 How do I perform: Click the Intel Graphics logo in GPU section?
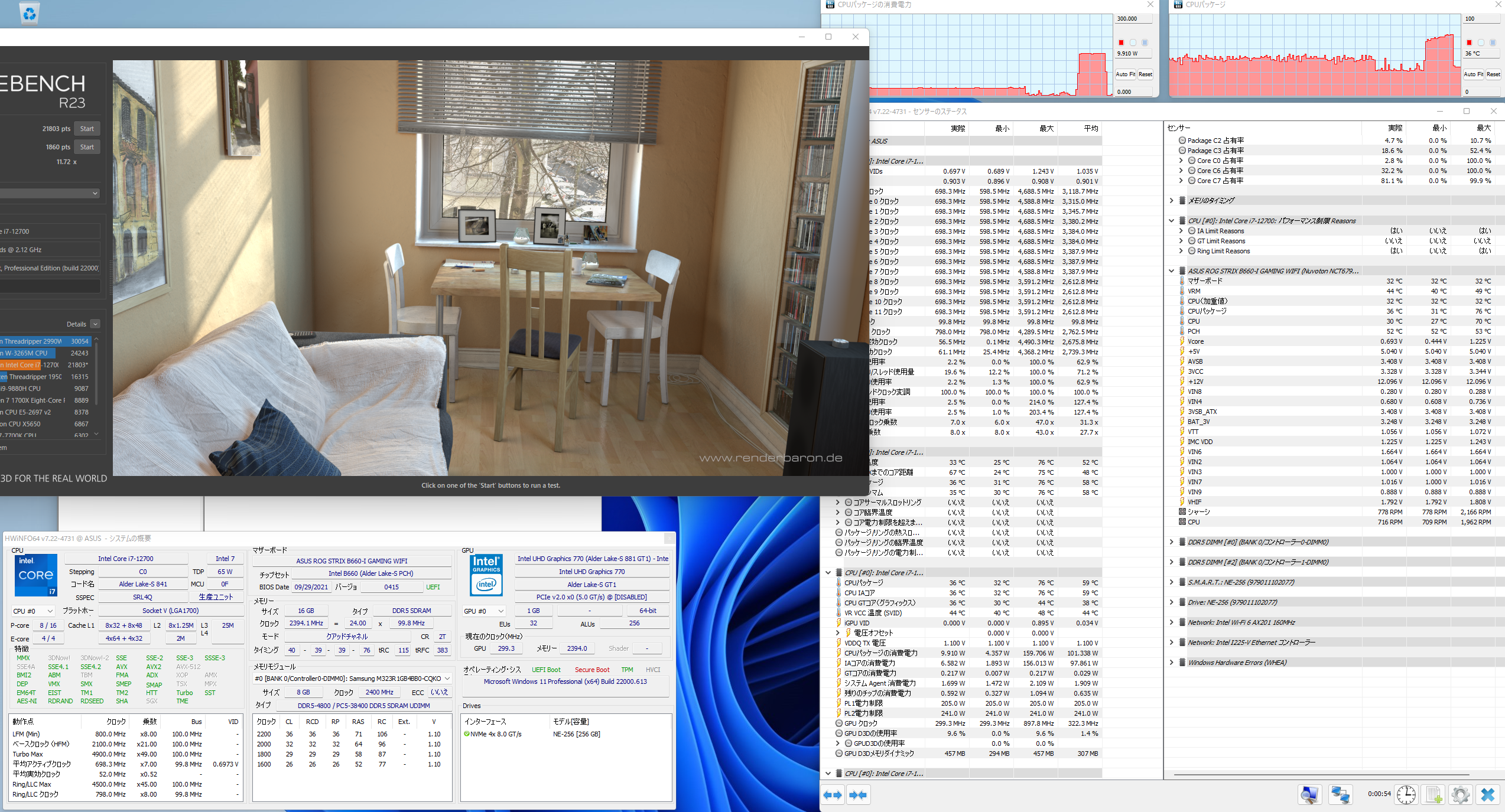[x=486, y=575]
